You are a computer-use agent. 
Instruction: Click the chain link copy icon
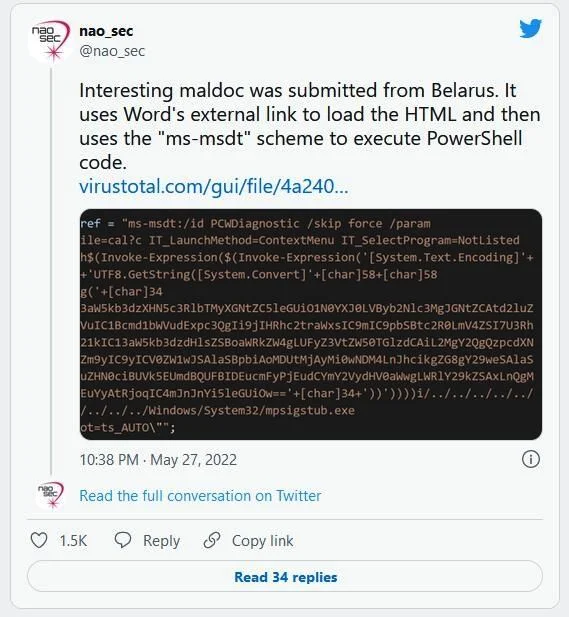[212, 540]
